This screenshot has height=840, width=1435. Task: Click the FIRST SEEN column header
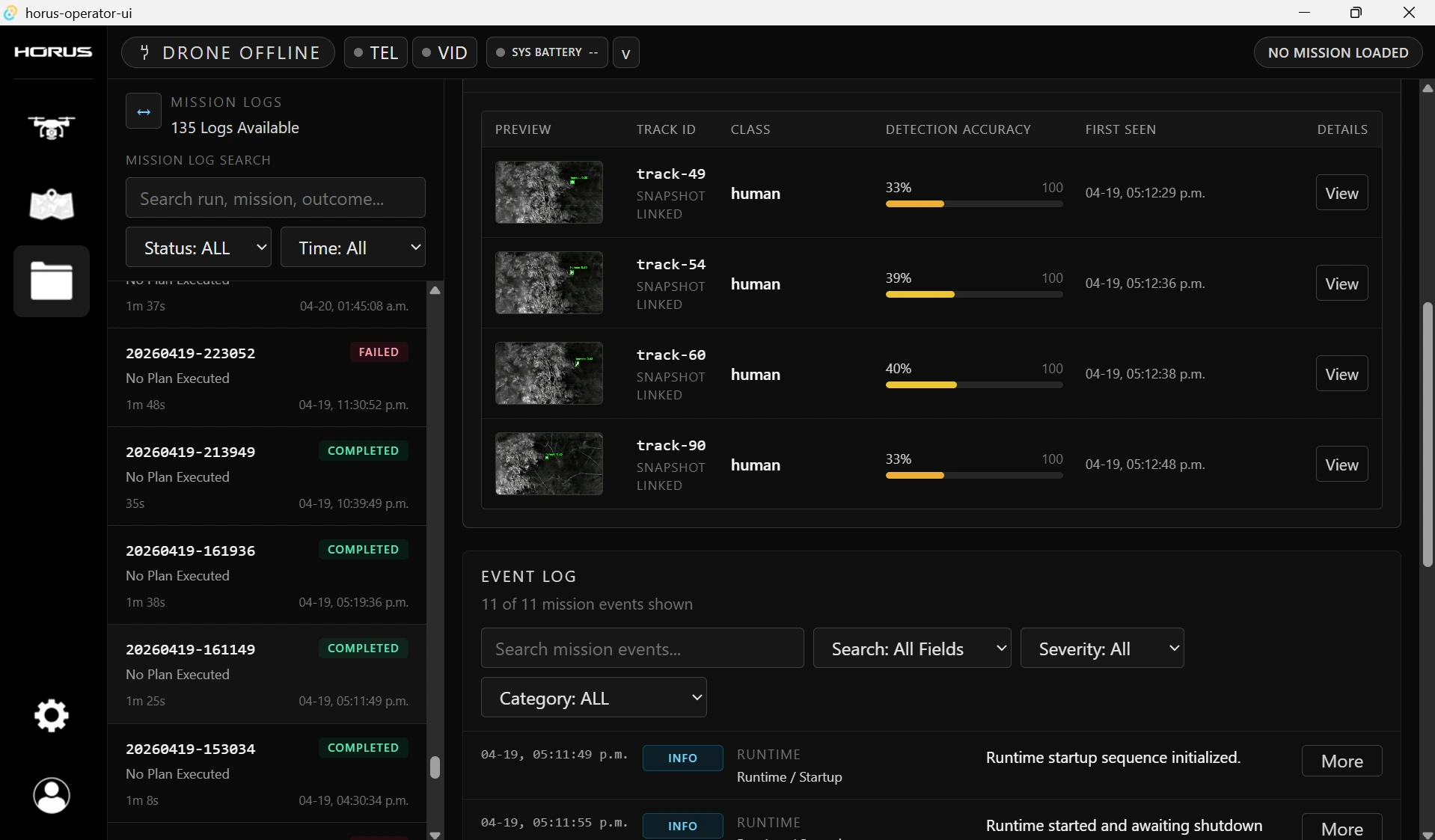pyautogui.click(x=1121, y=129)
